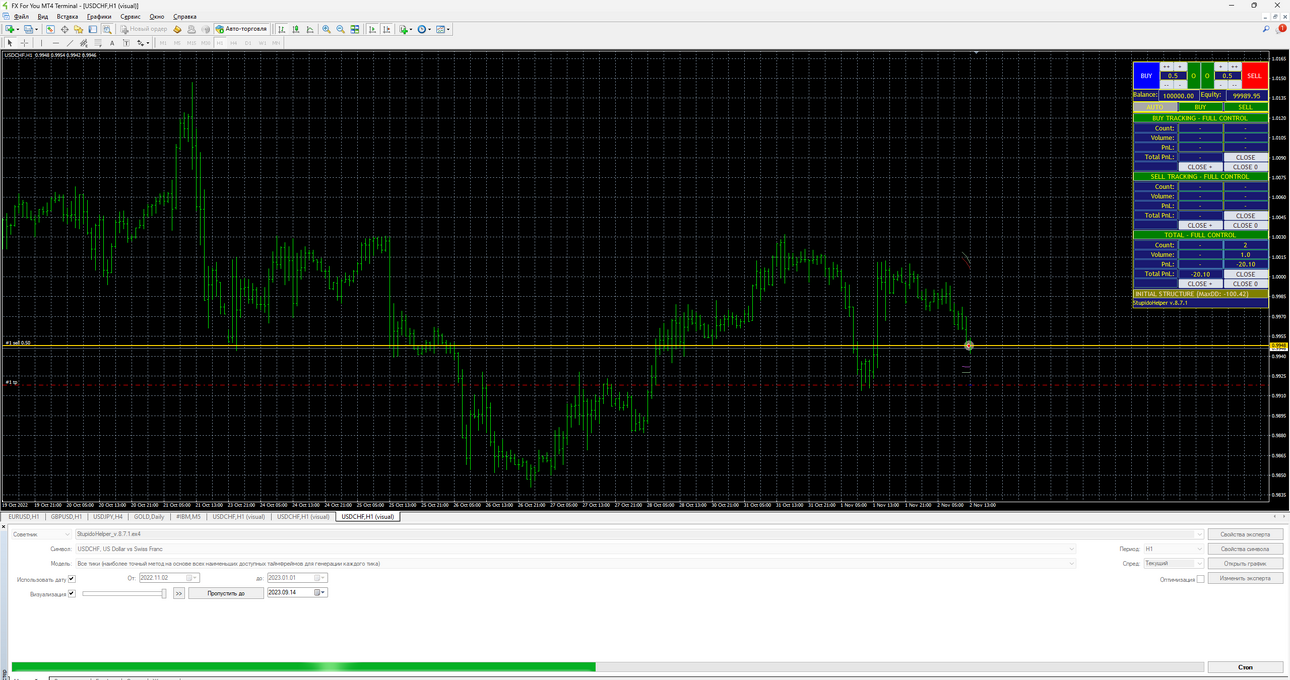The height and width of the screenshot is (680, 1290).
Task: Open the Советник type dropdown
Action: [40, 535]
